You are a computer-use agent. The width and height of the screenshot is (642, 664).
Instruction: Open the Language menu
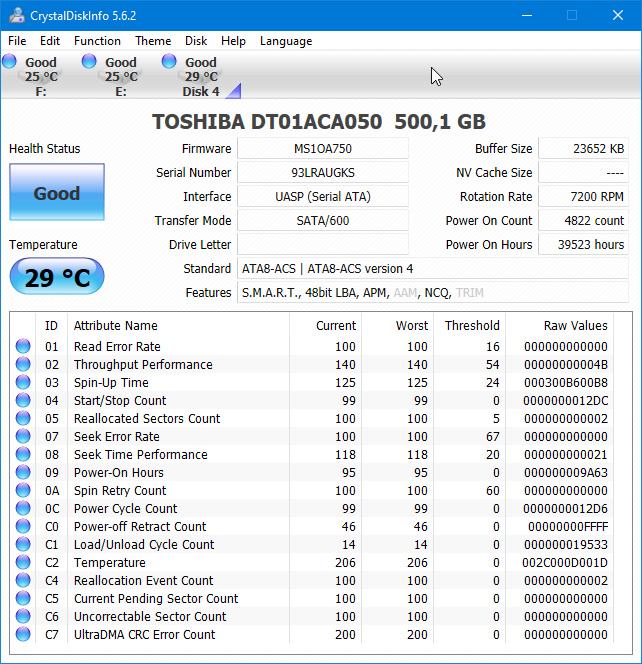(286, 41)
